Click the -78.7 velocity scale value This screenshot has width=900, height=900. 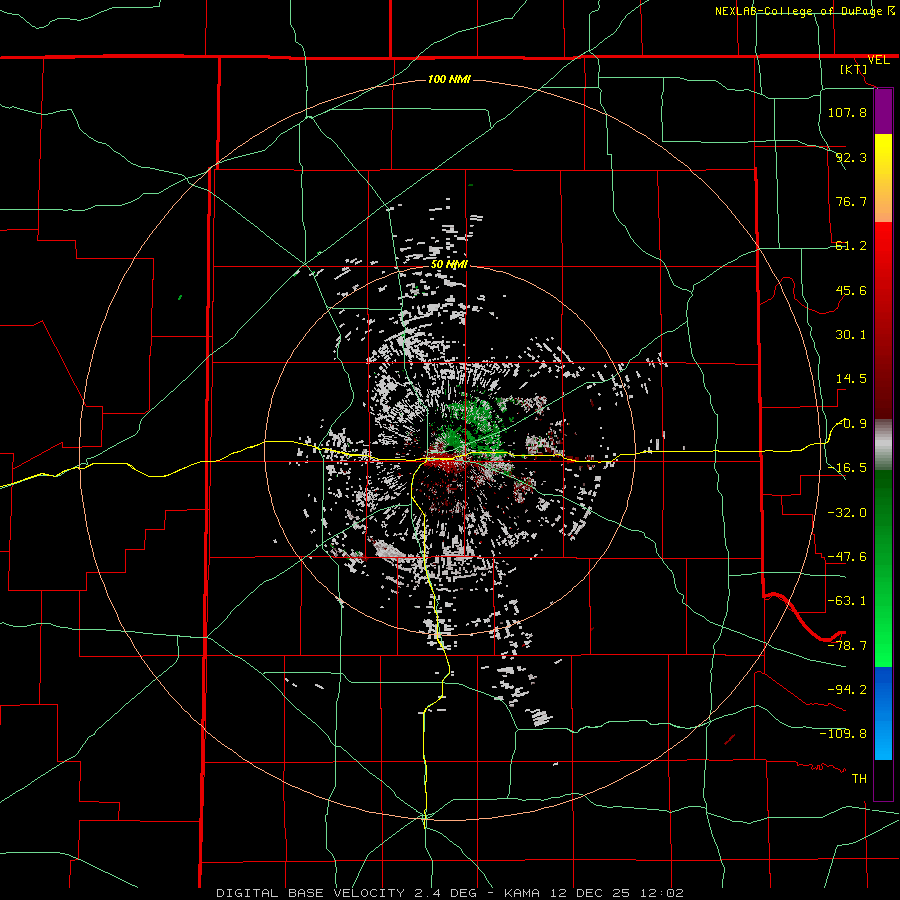point(847,646)
